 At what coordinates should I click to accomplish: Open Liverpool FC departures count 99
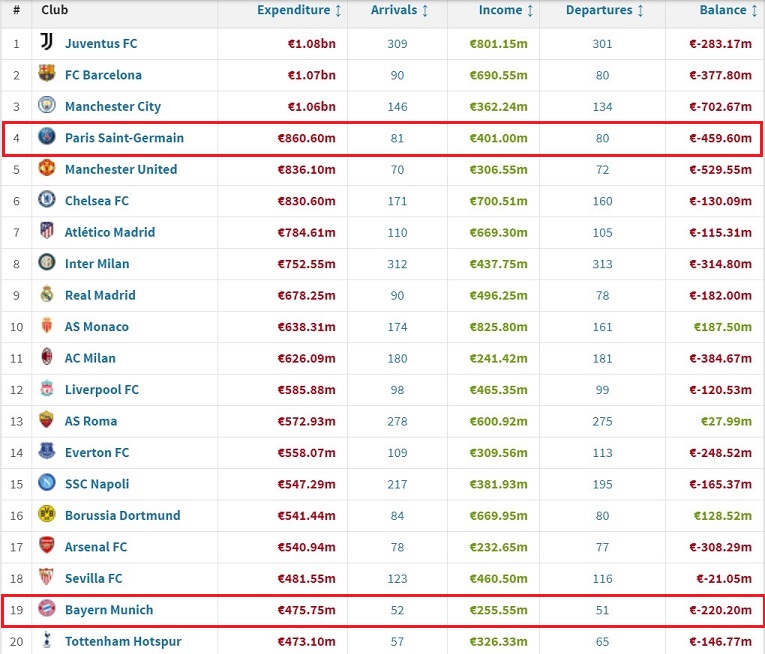tap(603, 390)
